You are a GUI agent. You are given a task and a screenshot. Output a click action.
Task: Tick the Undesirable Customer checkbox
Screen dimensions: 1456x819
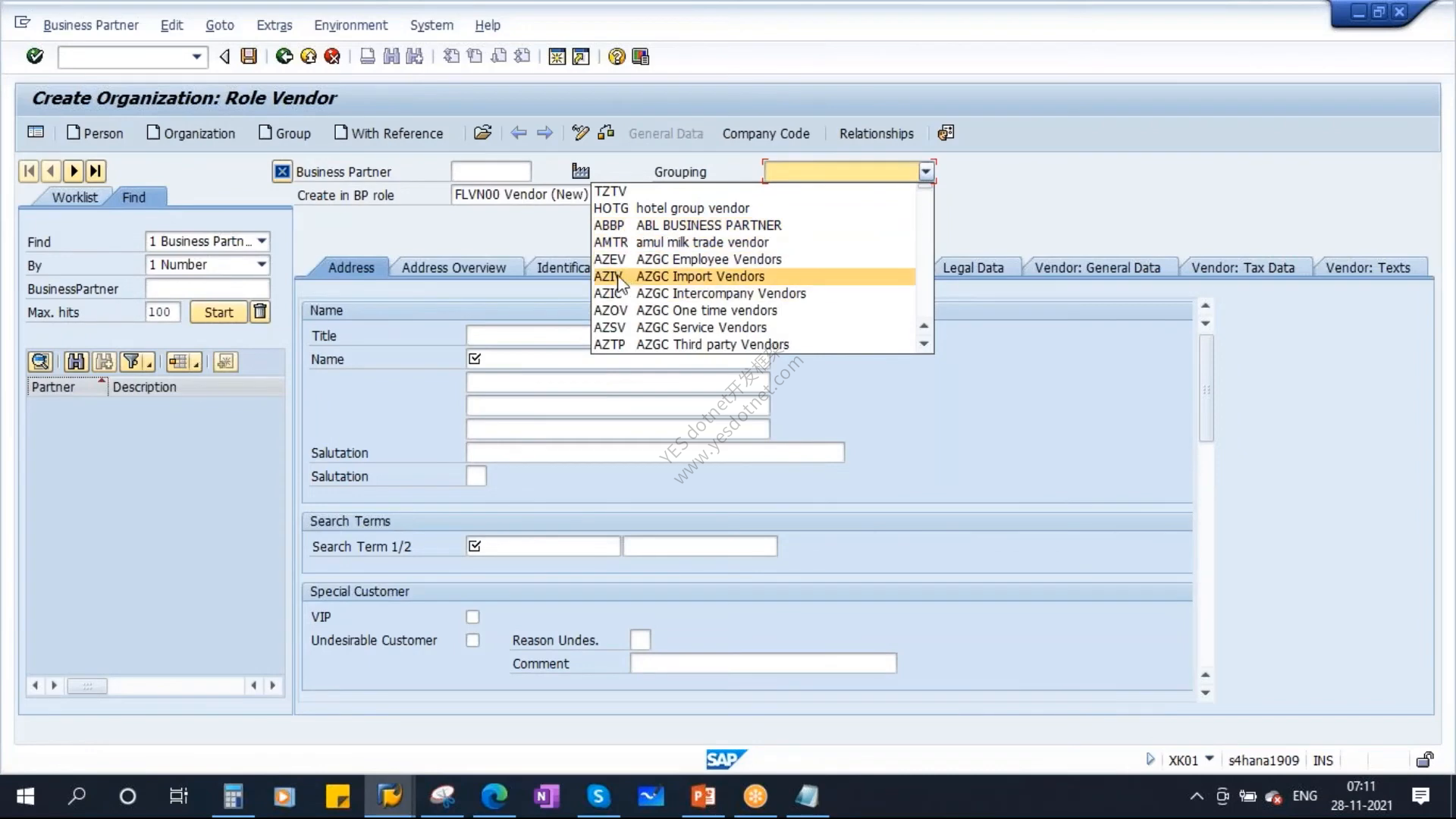pyautogui.click(x=472, y=640)
